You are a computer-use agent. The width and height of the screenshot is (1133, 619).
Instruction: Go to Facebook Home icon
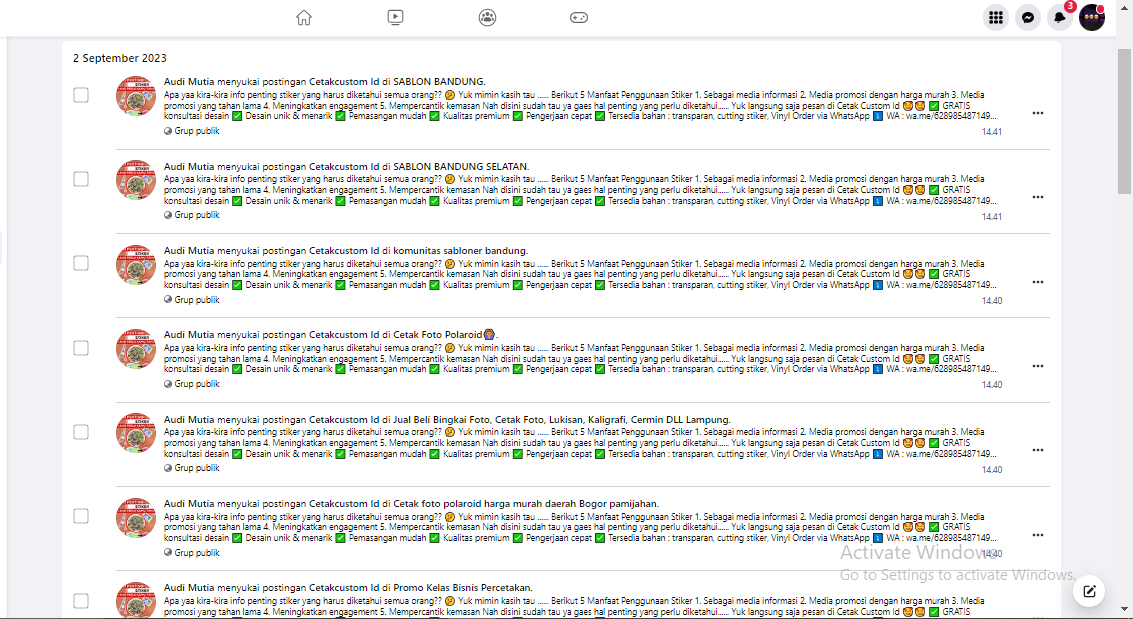coord(304,17)
